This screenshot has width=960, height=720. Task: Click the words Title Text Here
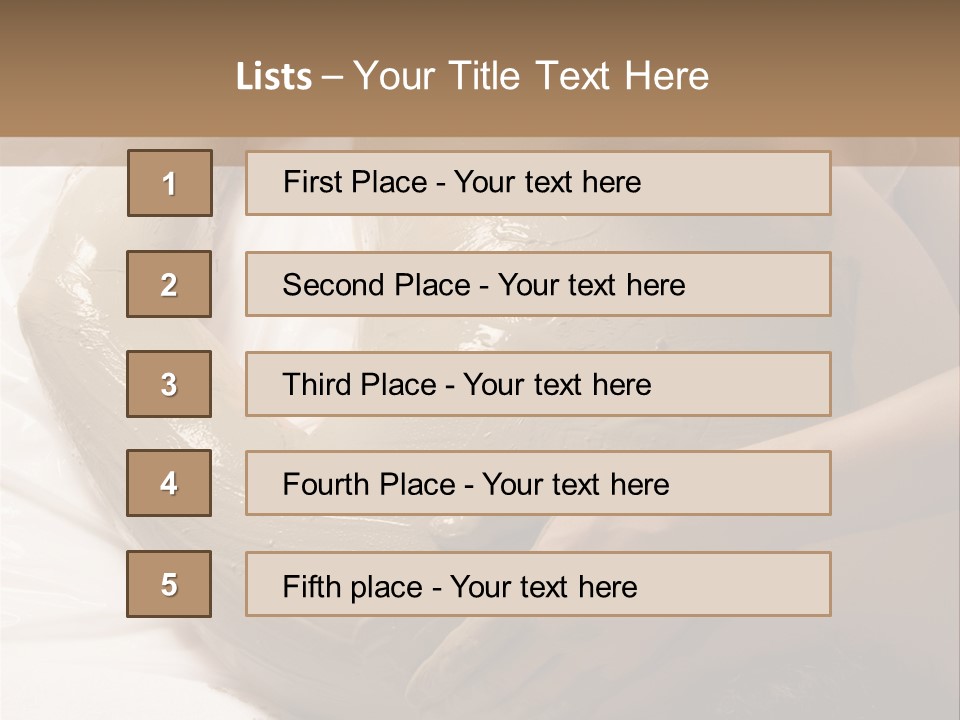[x=579, y=76]
